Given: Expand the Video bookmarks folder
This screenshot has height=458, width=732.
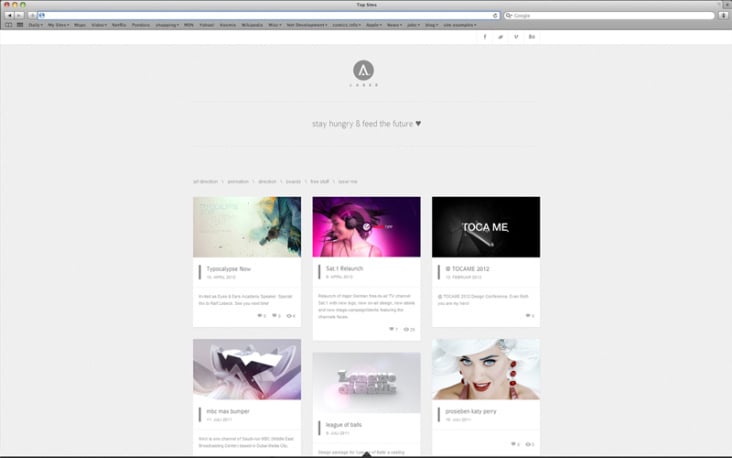Looking at the screenshot, I should pyautogui.click(x=99, y=25).
